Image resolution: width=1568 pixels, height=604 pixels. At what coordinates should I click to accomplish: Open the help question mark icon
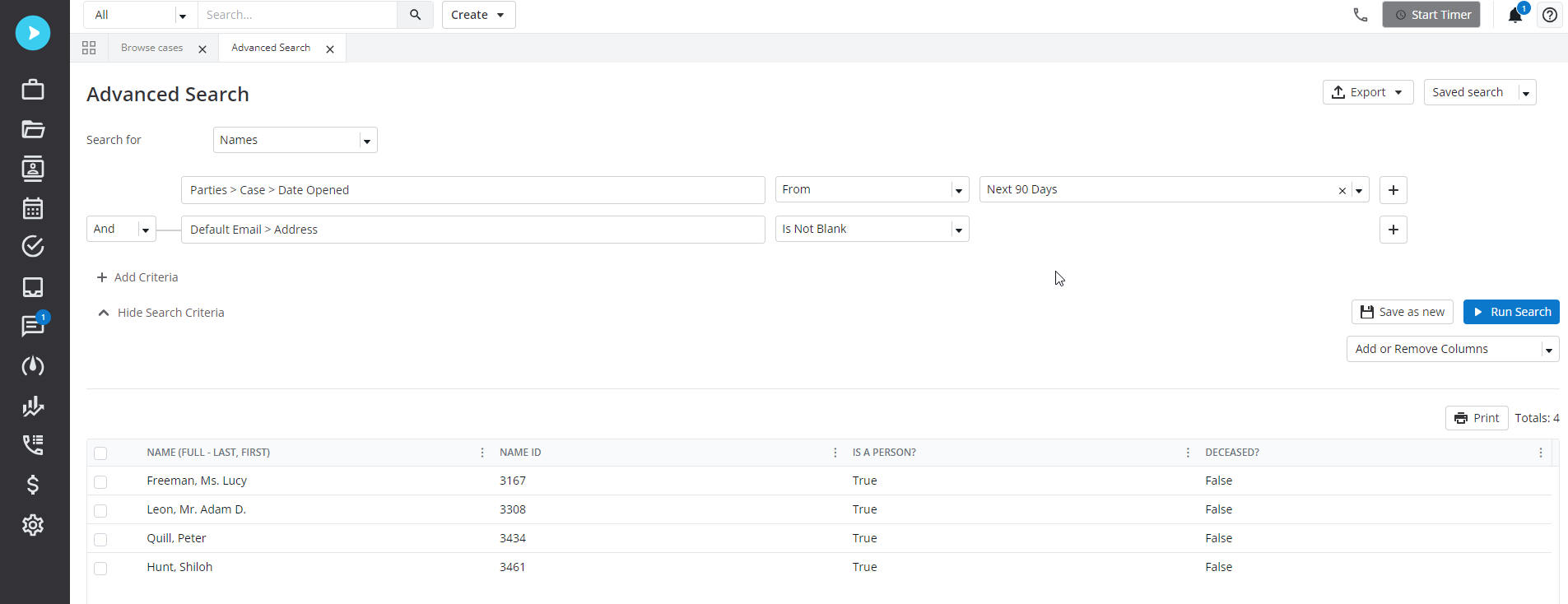click(x=1550, y=15)
